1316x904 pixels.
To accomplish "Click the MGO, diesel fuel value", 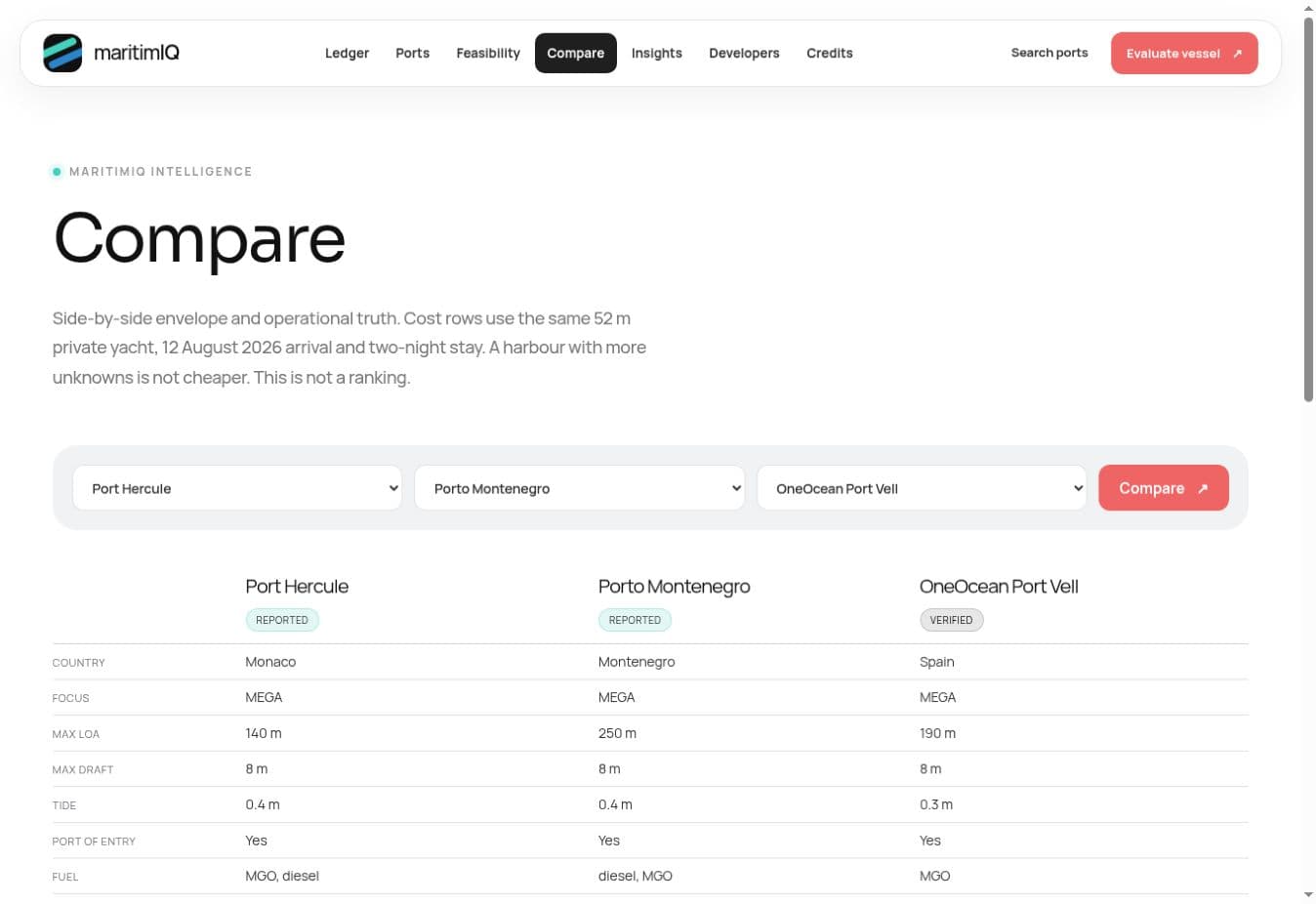I will coord(282,876).
